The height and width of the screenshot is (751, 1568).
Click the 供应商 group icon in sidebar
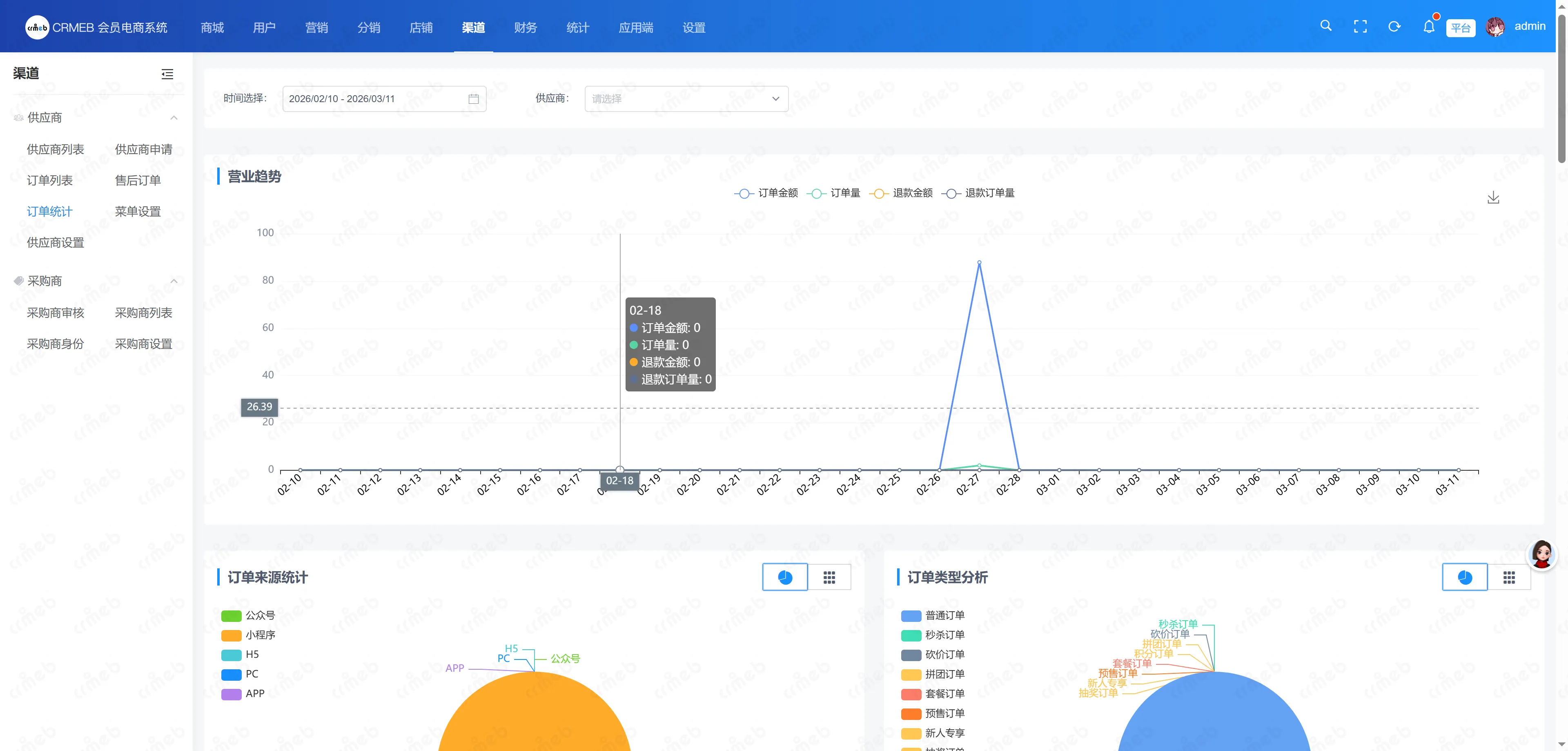tap(19, 118)
